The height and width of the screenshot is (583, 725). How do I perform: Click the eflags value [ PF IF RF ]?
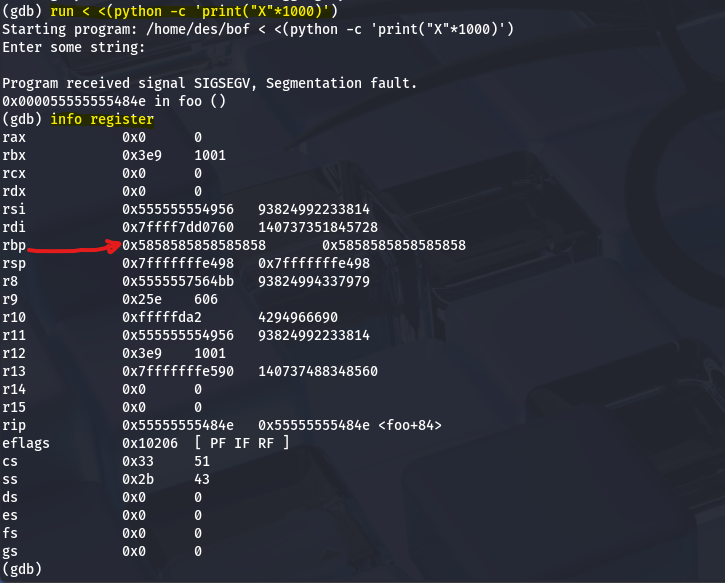pyautogui.click(x=241, y=443)
